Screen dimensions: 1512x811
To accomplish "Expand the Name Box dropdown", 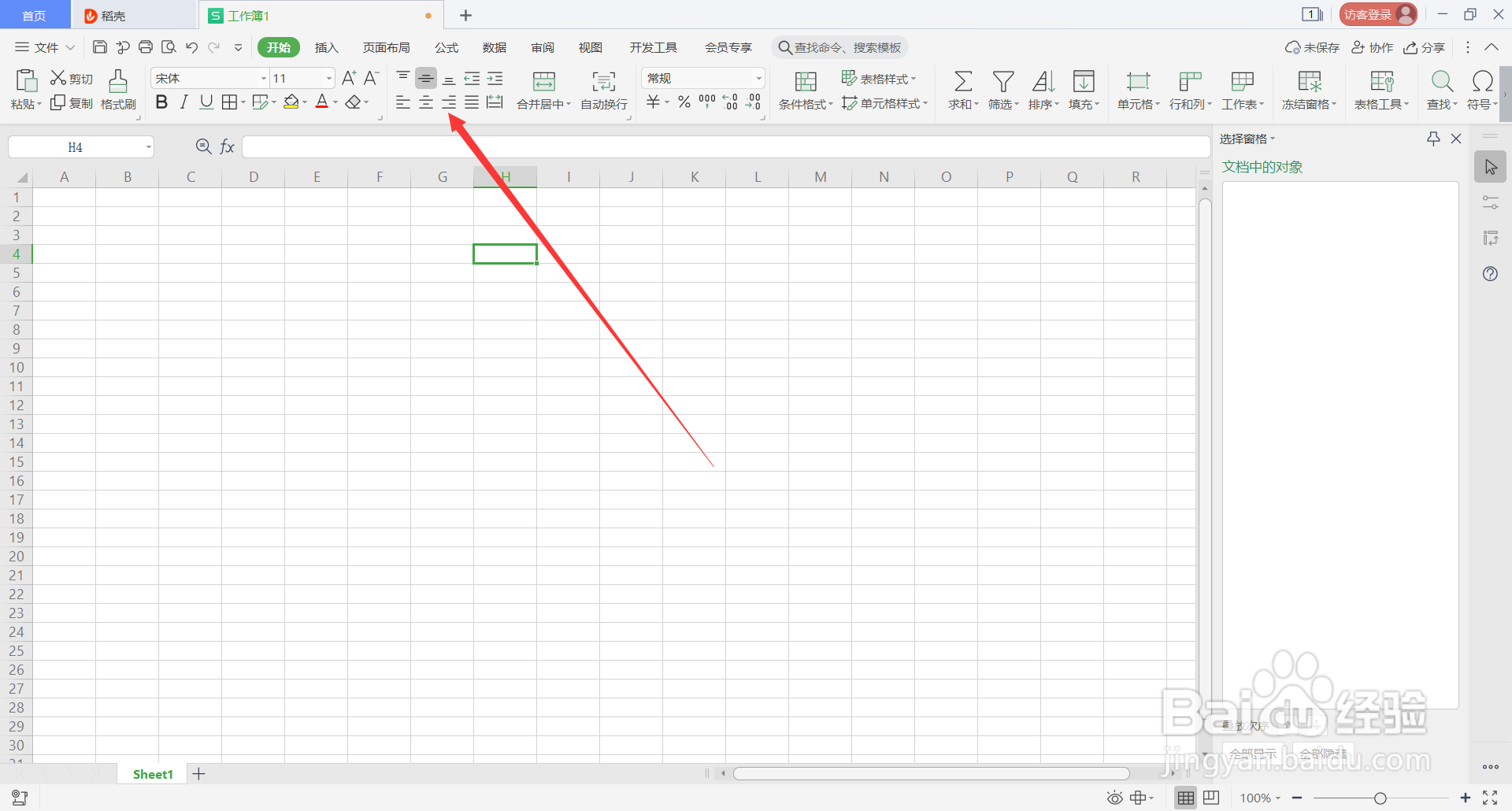I will [x=148, y=147].
